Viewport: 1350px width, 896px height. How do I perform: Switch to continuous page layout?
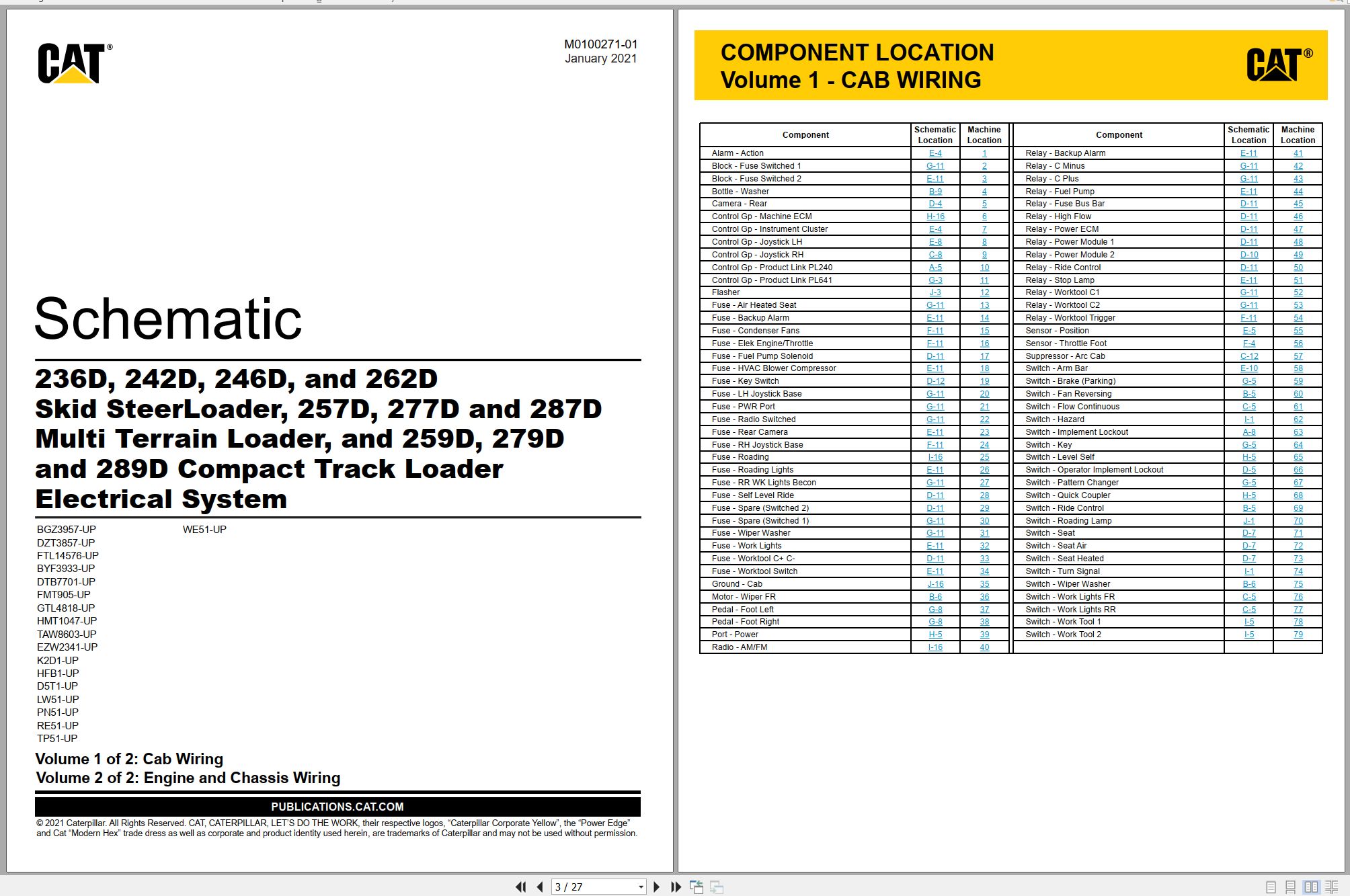[1290, 887]
